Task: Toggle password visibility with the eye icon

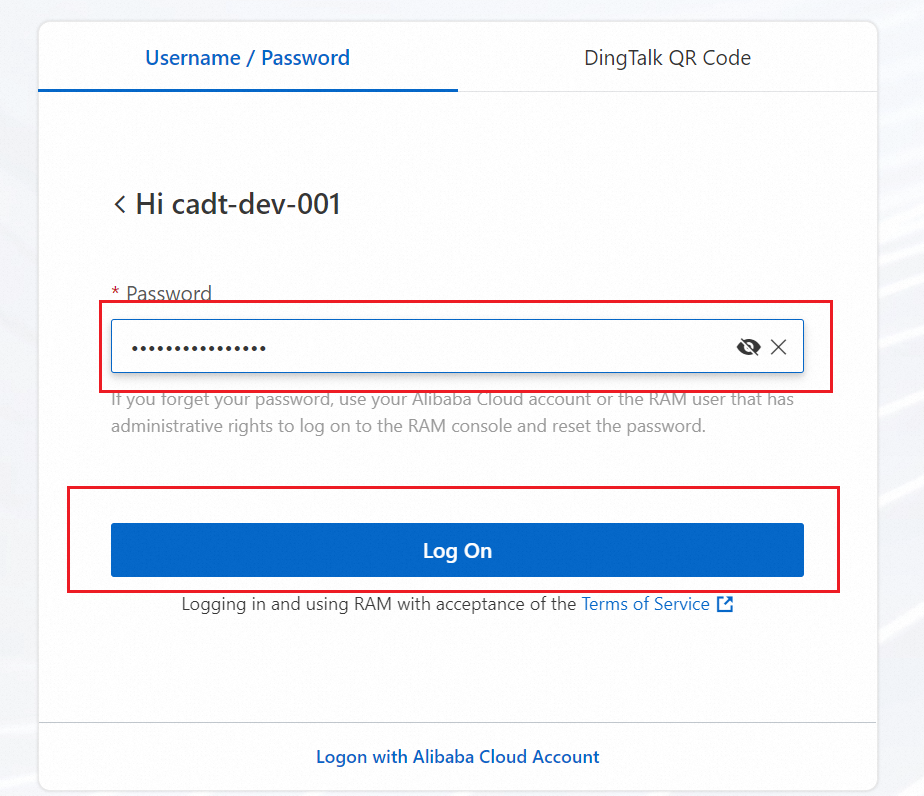Action: (748, 347)
